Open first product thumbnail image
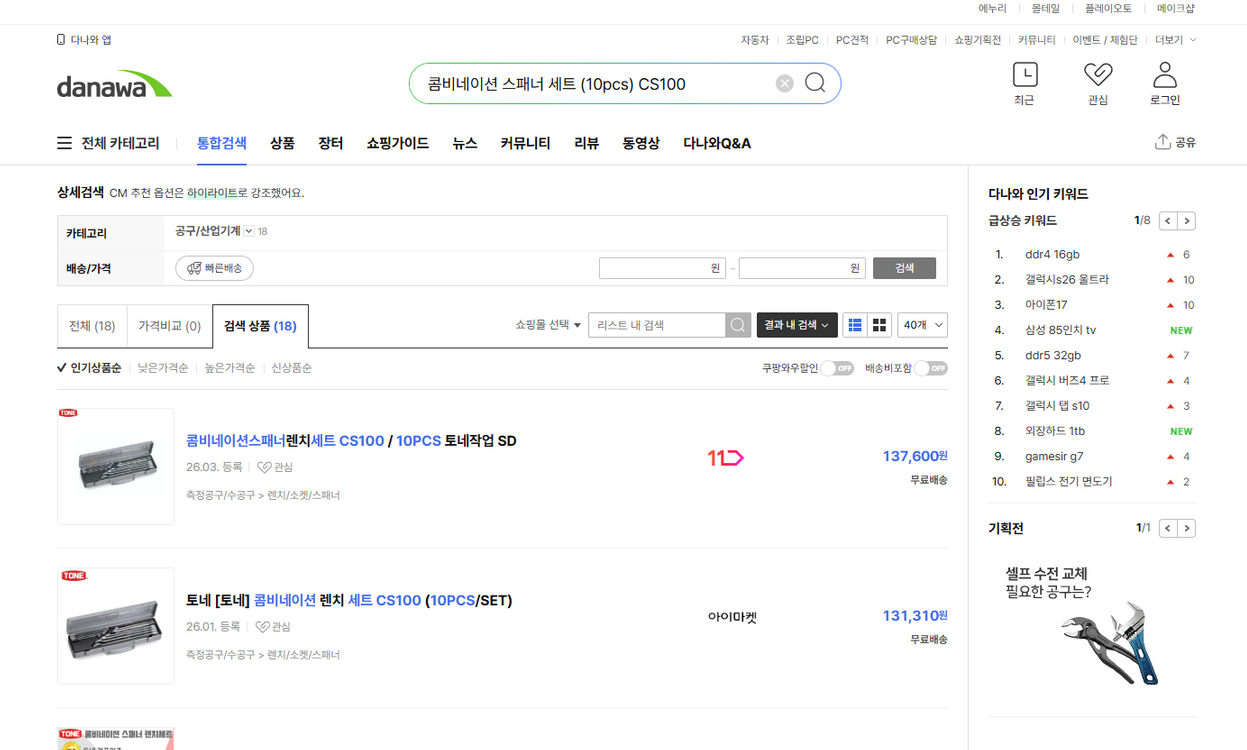The height and width of the screenshot is (750, 1247). point(116,466)
